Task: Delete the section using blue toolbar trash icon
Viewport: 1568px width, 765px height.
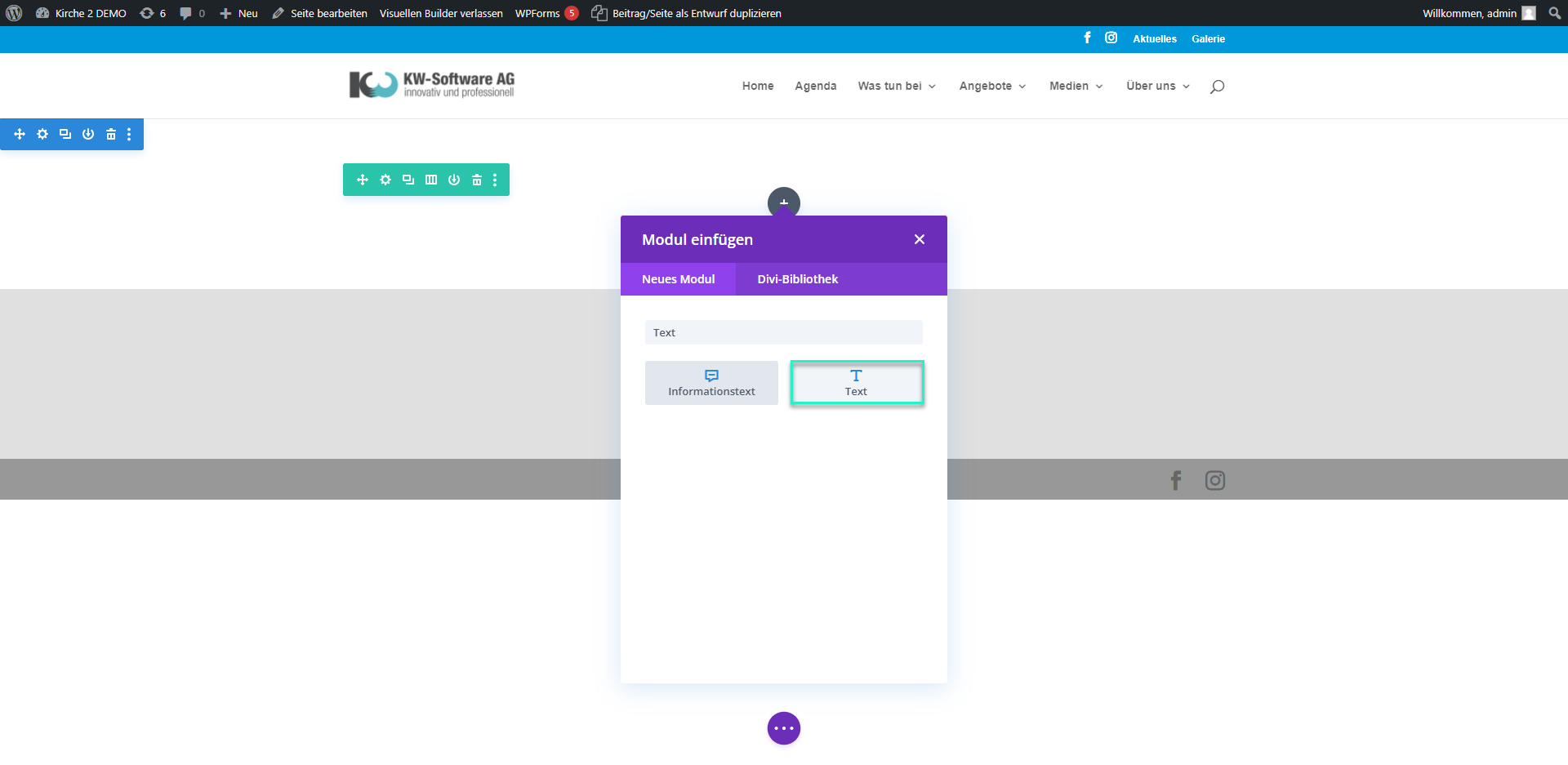Action: point(111,134)
